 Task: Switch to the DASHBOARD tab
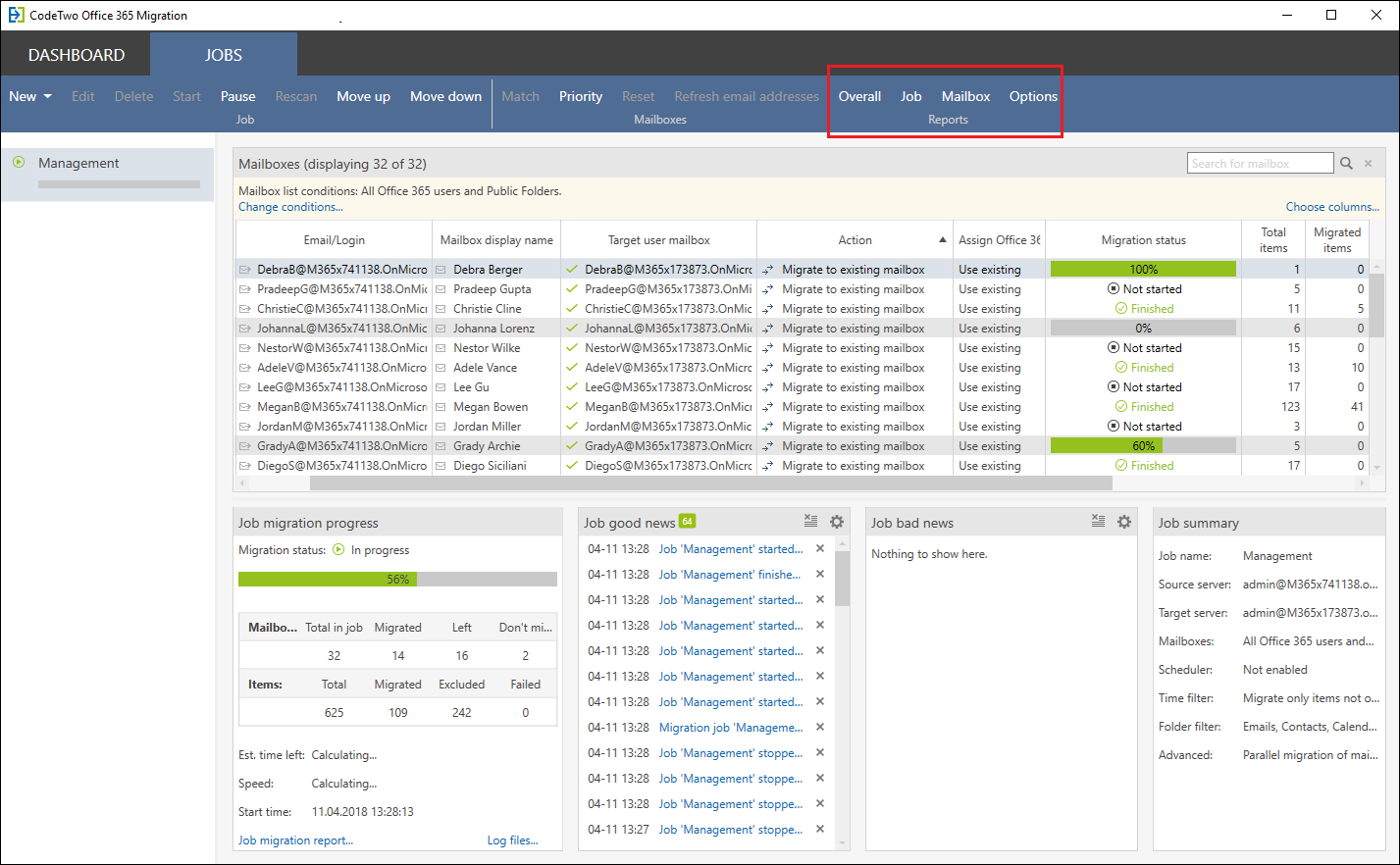[77, 55]
